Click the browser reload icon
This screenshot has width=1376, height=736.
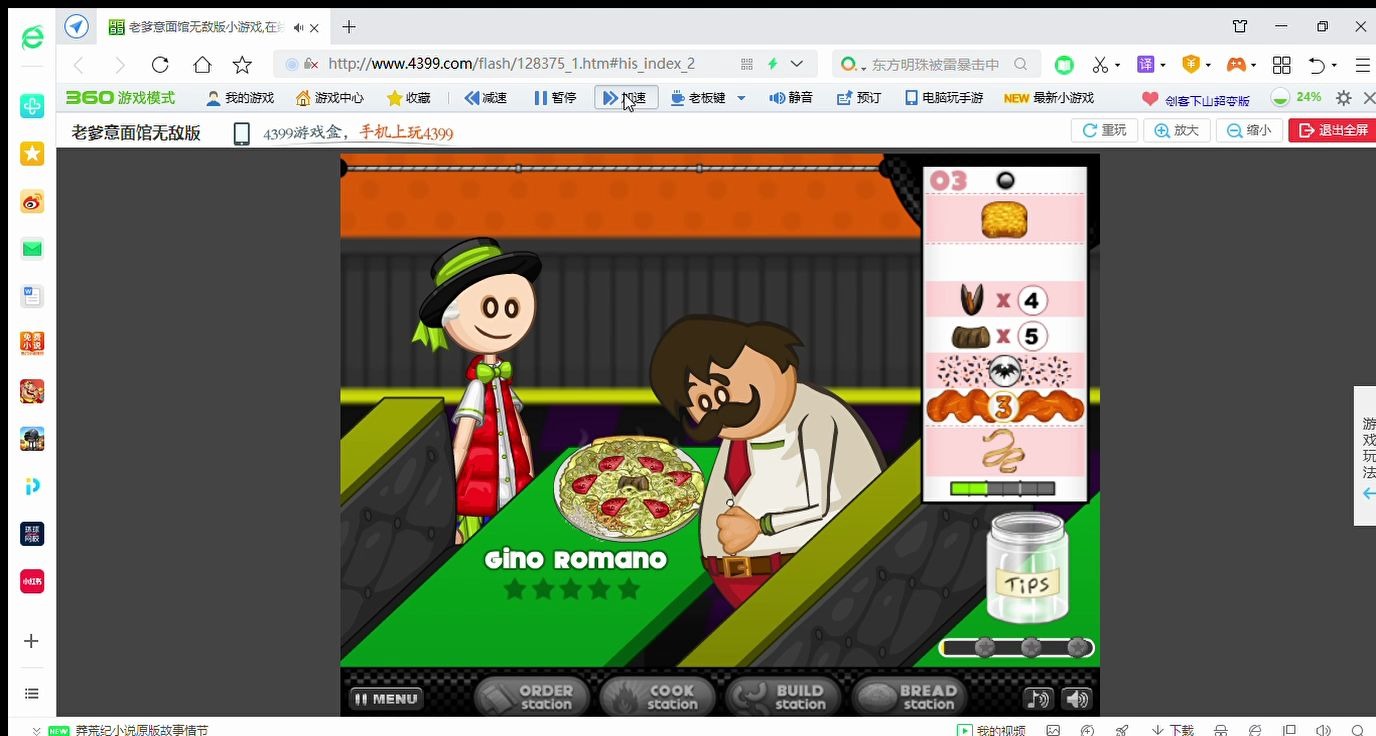160,65
